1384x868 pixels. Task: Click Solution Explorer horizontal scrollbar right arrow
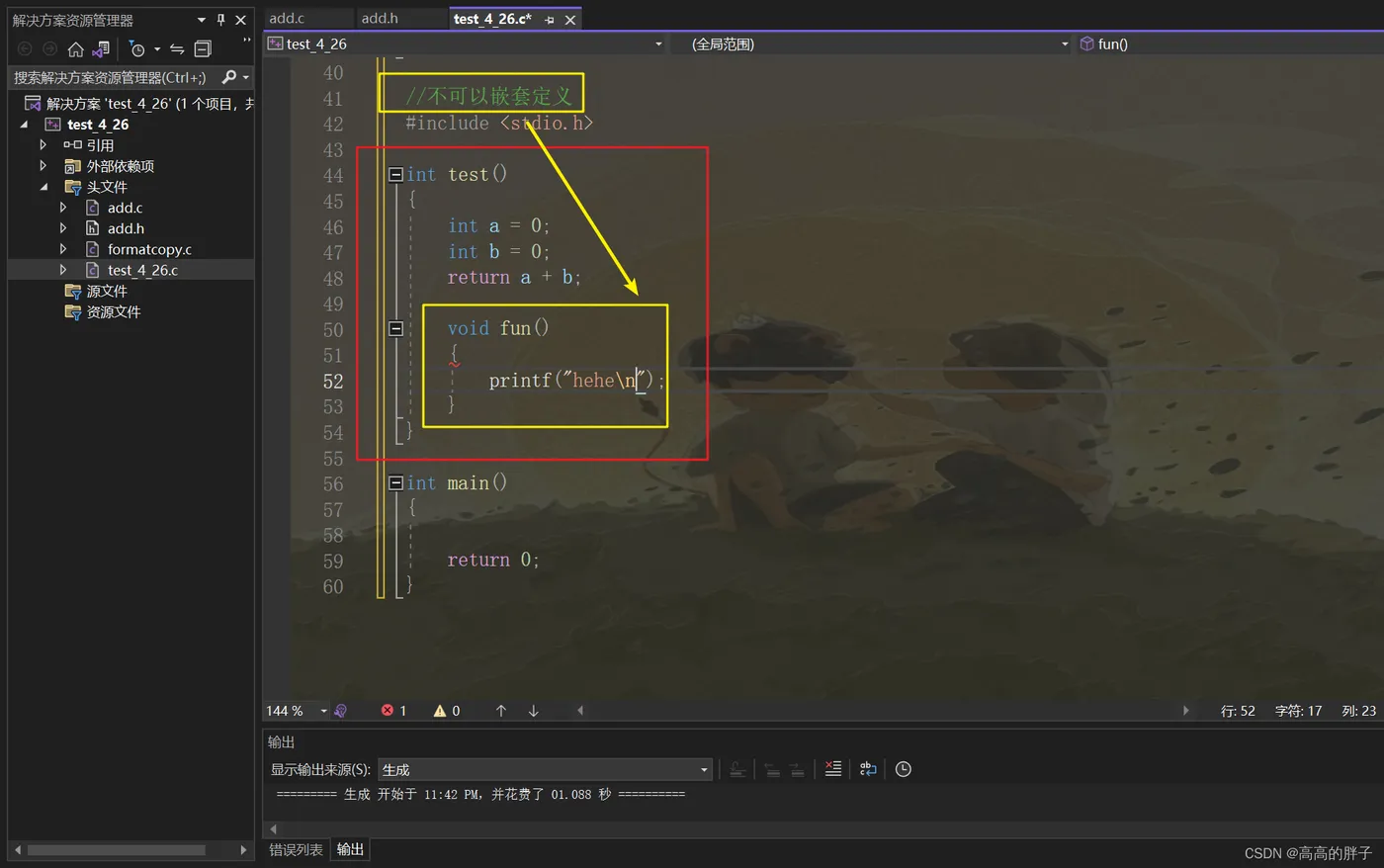click(x=243, y=849)
